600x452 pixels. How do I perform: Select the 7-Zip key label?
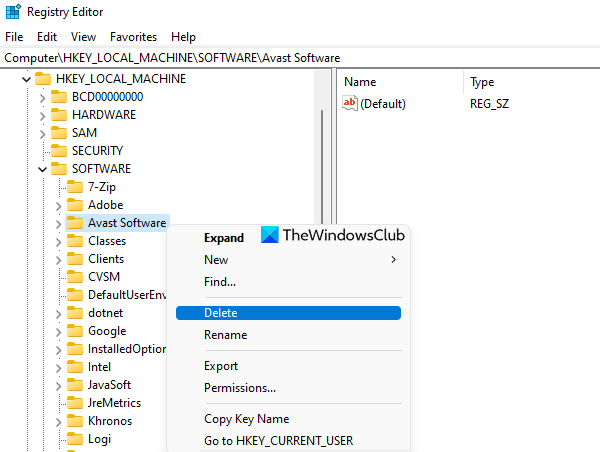pyautogui.click(x=102, y=187)
